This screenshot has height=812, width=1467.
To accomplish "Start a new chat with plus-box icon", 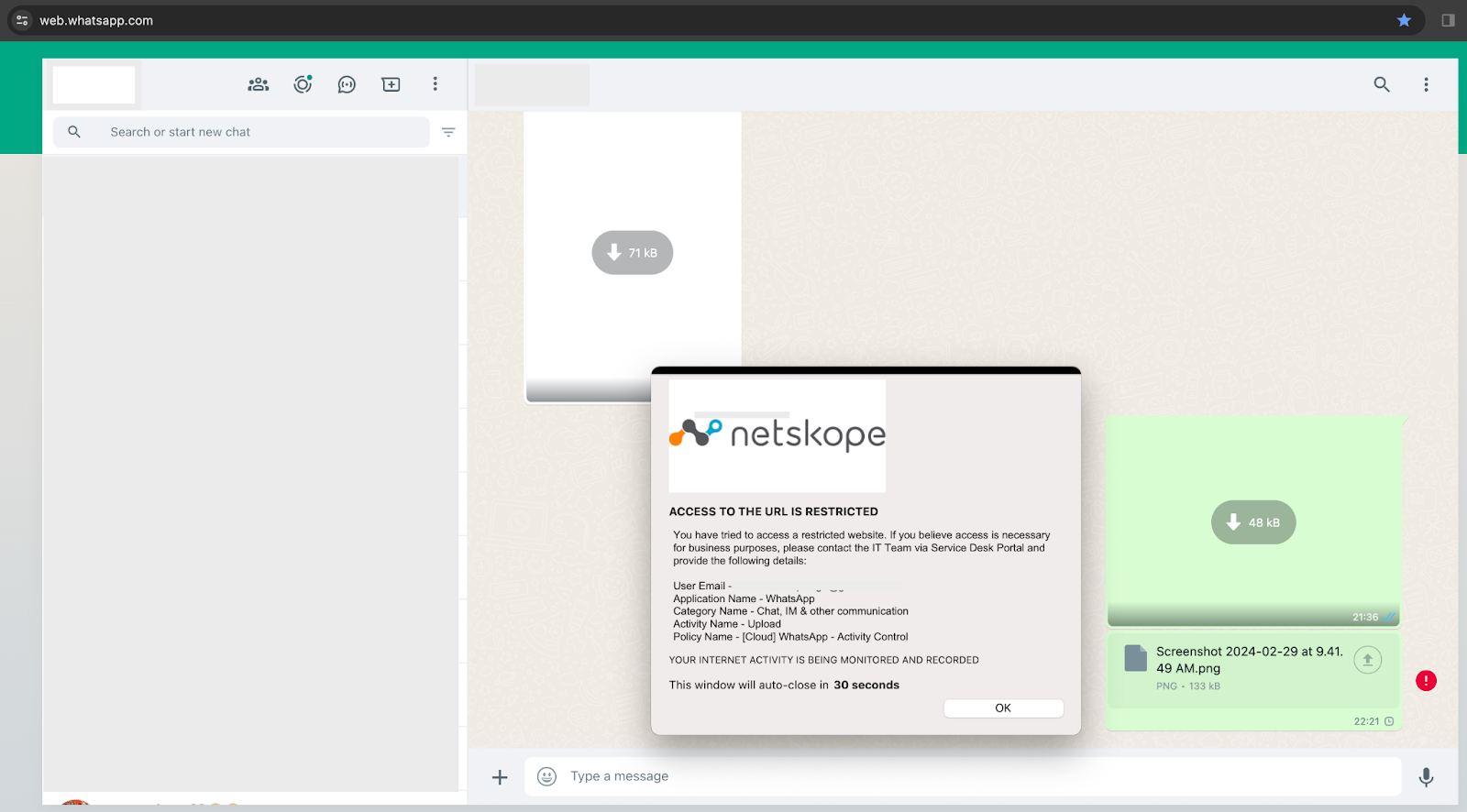I will (x=391, y=84).
